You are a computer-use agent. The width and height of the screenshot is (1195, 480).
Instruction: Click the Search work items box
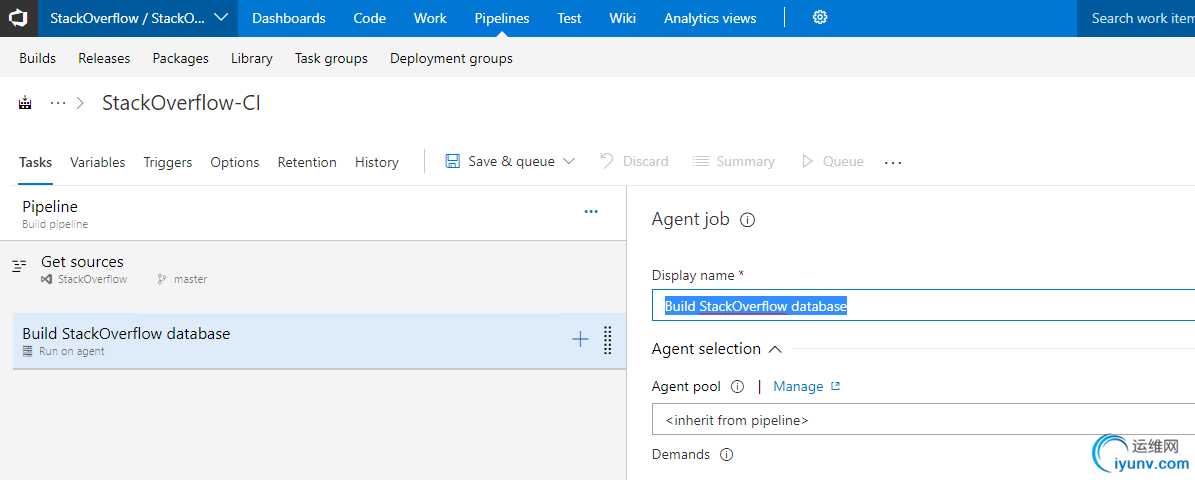coord(1136,18)
